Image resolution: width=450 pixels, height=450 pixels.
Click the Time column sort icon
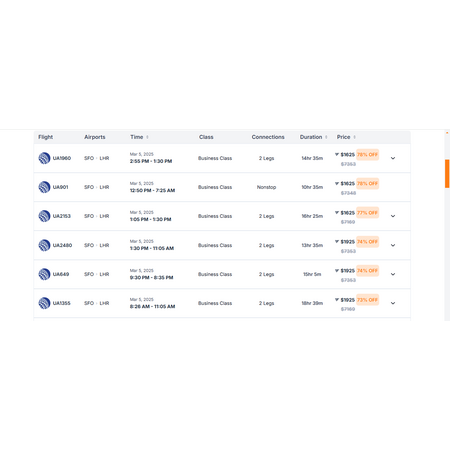[147, 137]
